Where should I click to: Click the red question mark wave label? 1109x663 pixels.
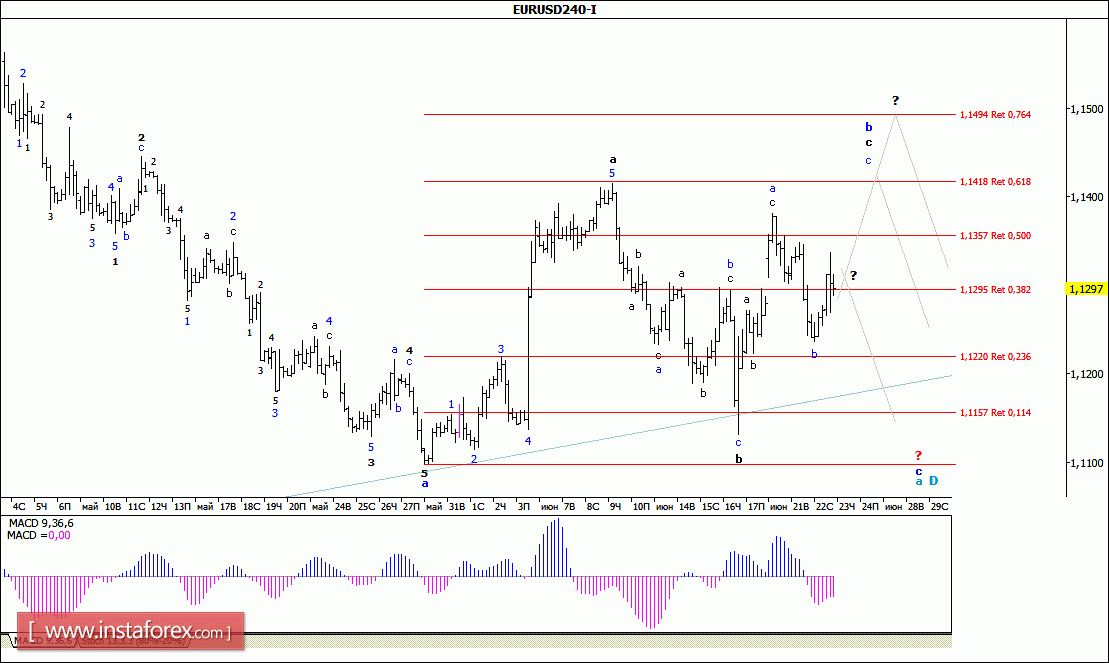pyautogui.click(x=918, y=456)
